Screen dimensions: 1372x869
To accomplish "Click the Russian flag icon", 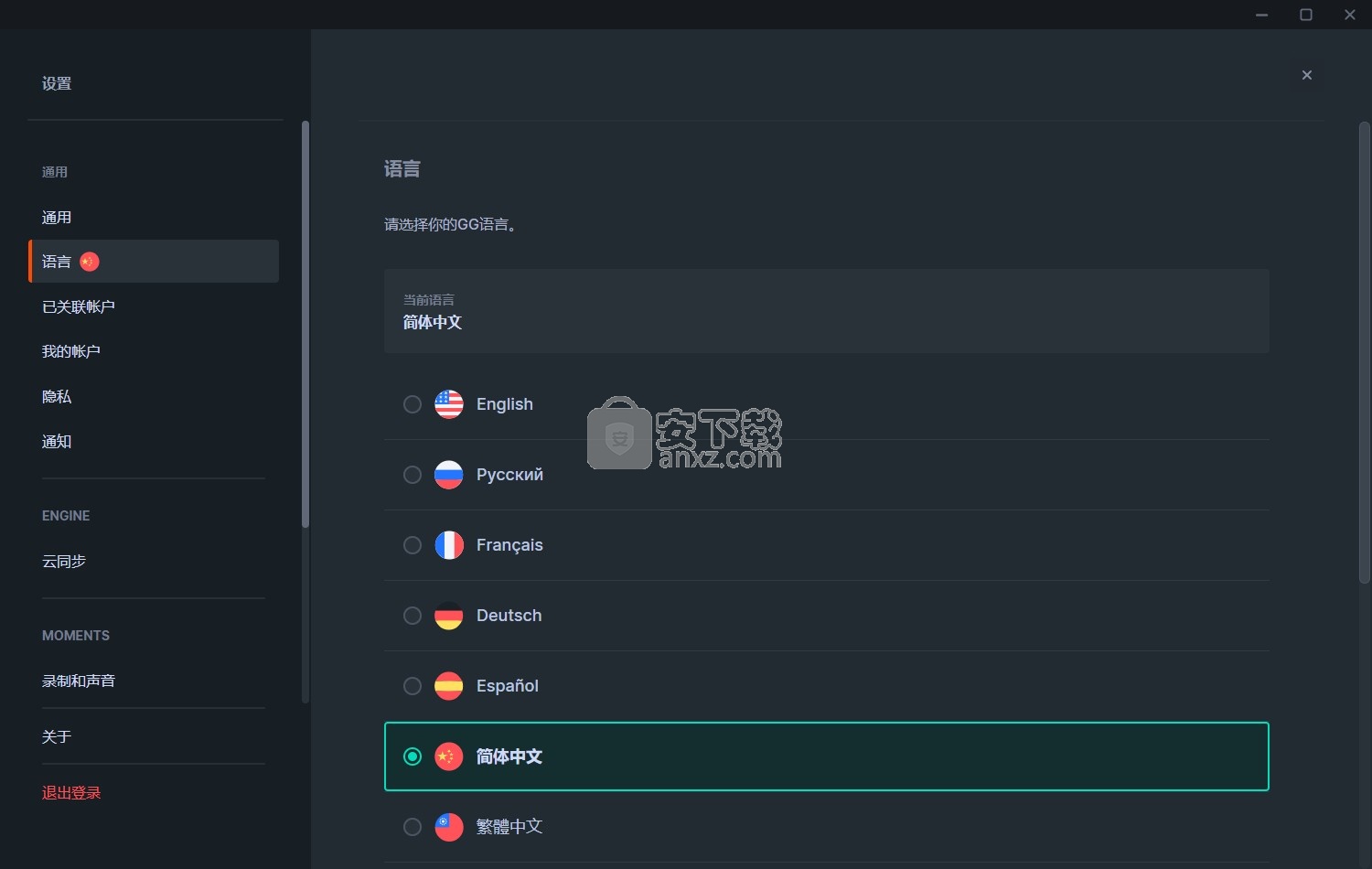I will click(x=448, y=475).
